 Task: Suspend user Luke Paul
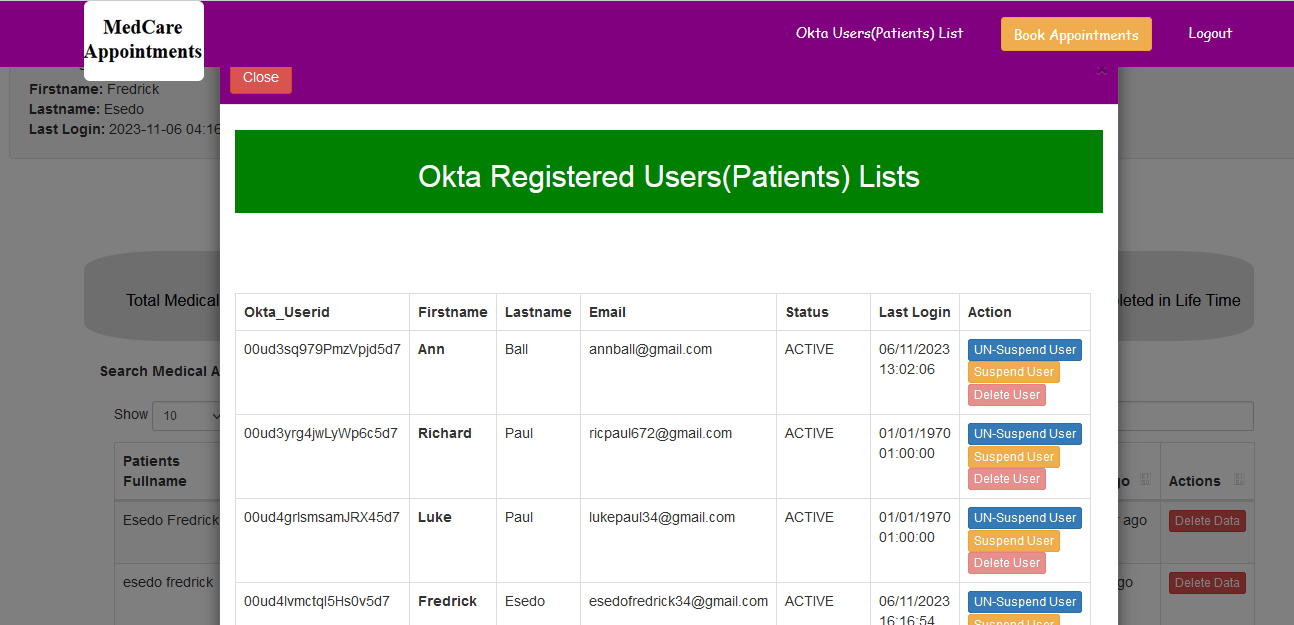point(1013,540)
